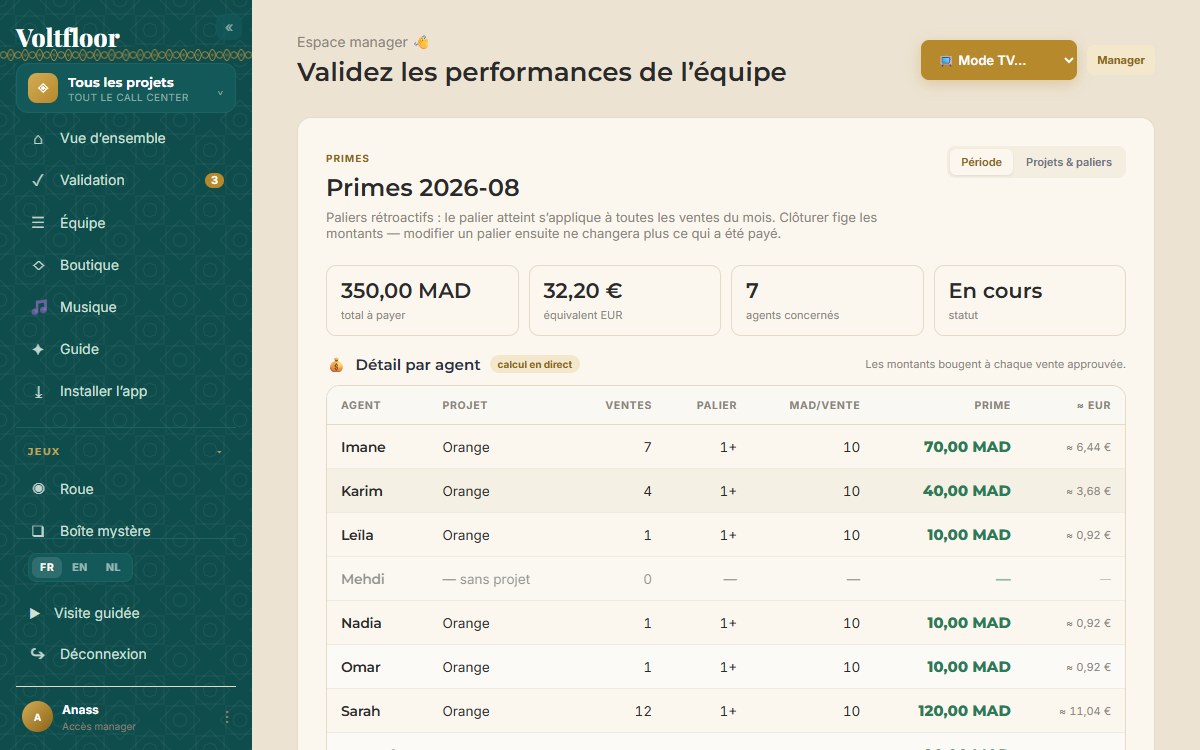Select the Sarah row

pyautogui.click(x=726, y=711)
